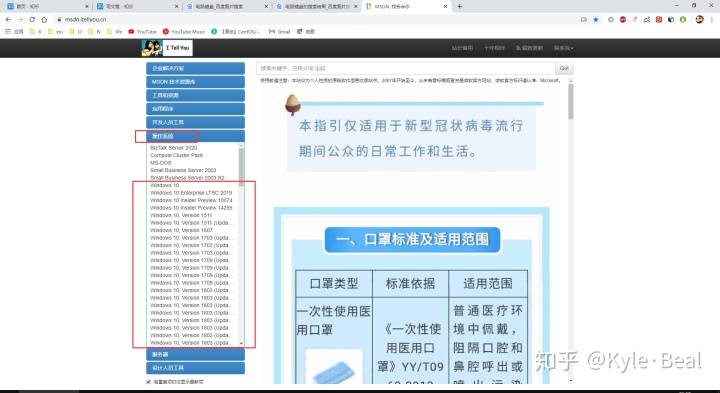Select the MSDN, 我告诉你 tab

pyautogui.click(x=406, y=6)
